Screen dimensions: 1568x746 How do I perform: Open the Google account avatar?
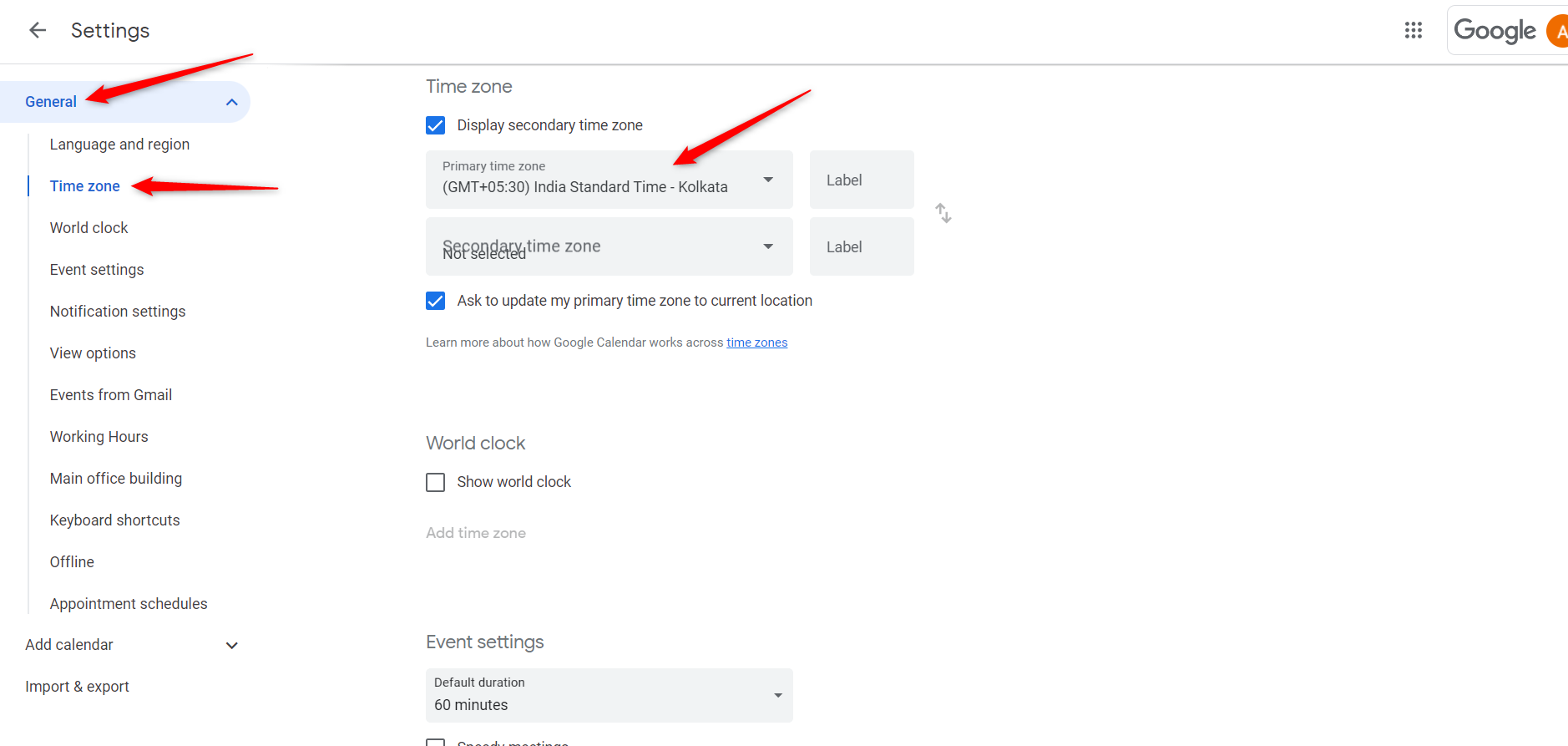1557,32
